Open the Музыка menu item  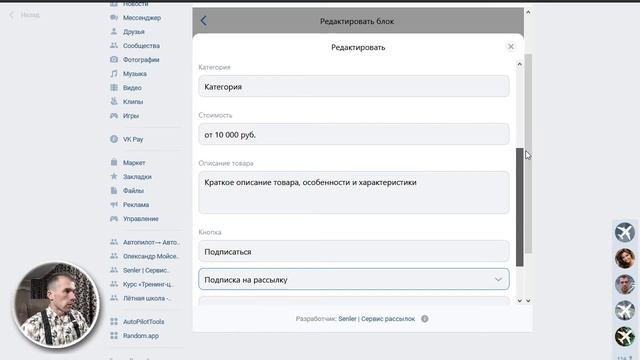[135, 73]
